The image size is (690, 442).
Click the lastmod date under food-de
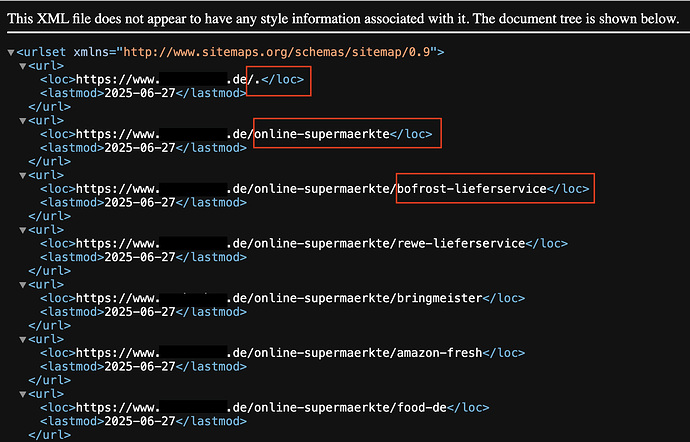tap(140, 421)
